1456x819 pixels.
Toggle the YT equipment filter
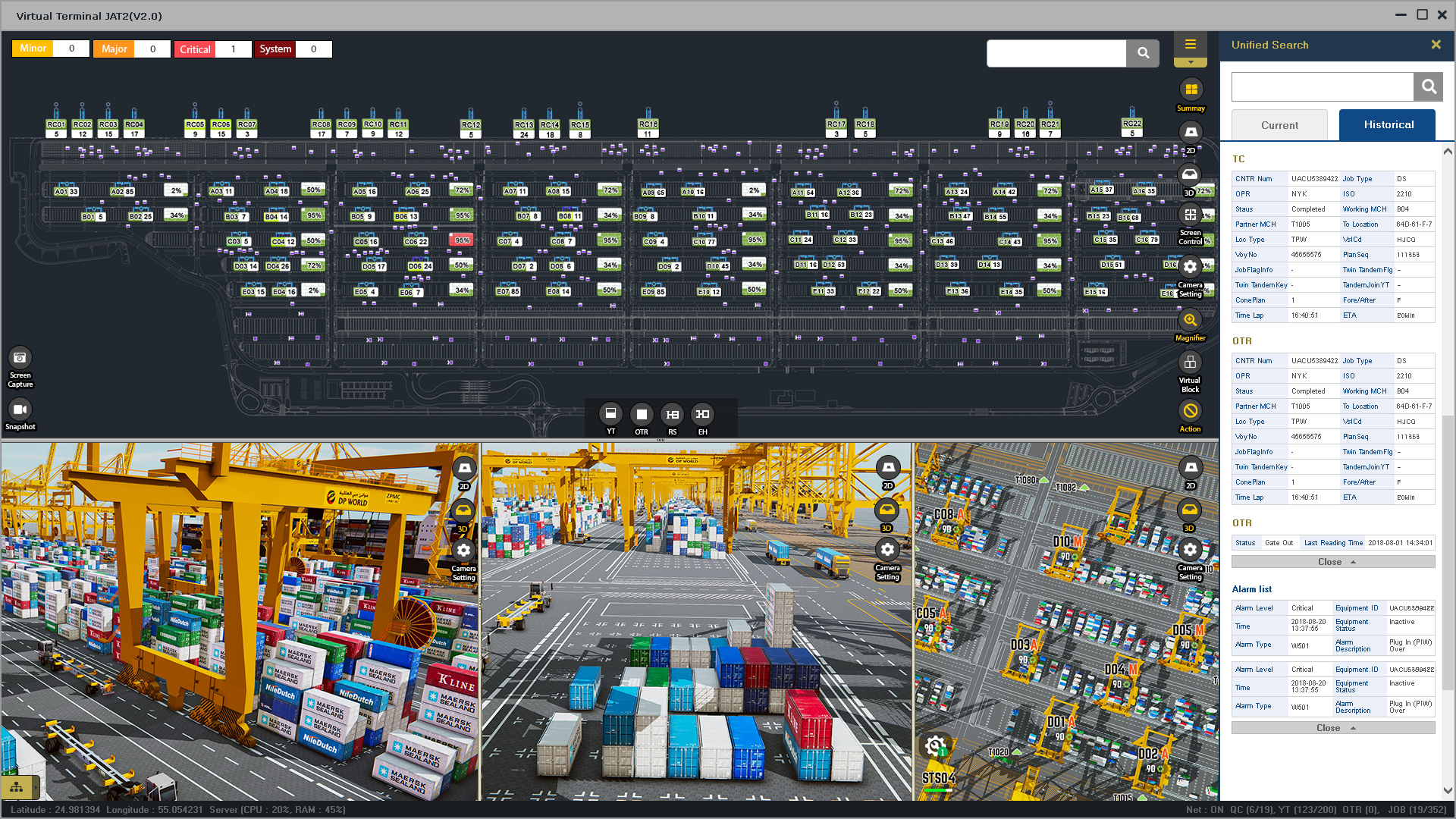coord(610,414)
